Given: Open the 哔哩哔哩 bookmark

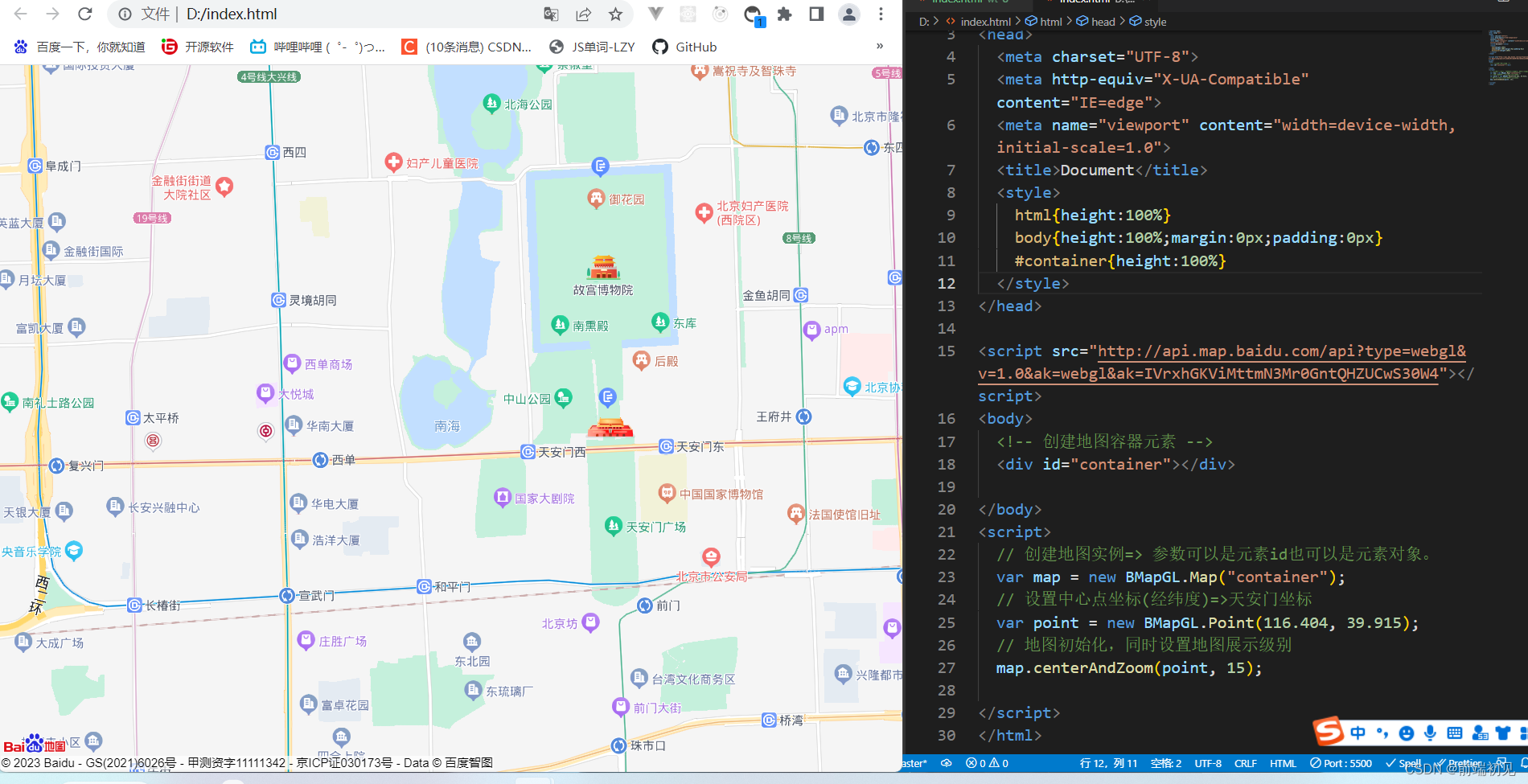Looking at the screenshot, I should tap(318, 47).
